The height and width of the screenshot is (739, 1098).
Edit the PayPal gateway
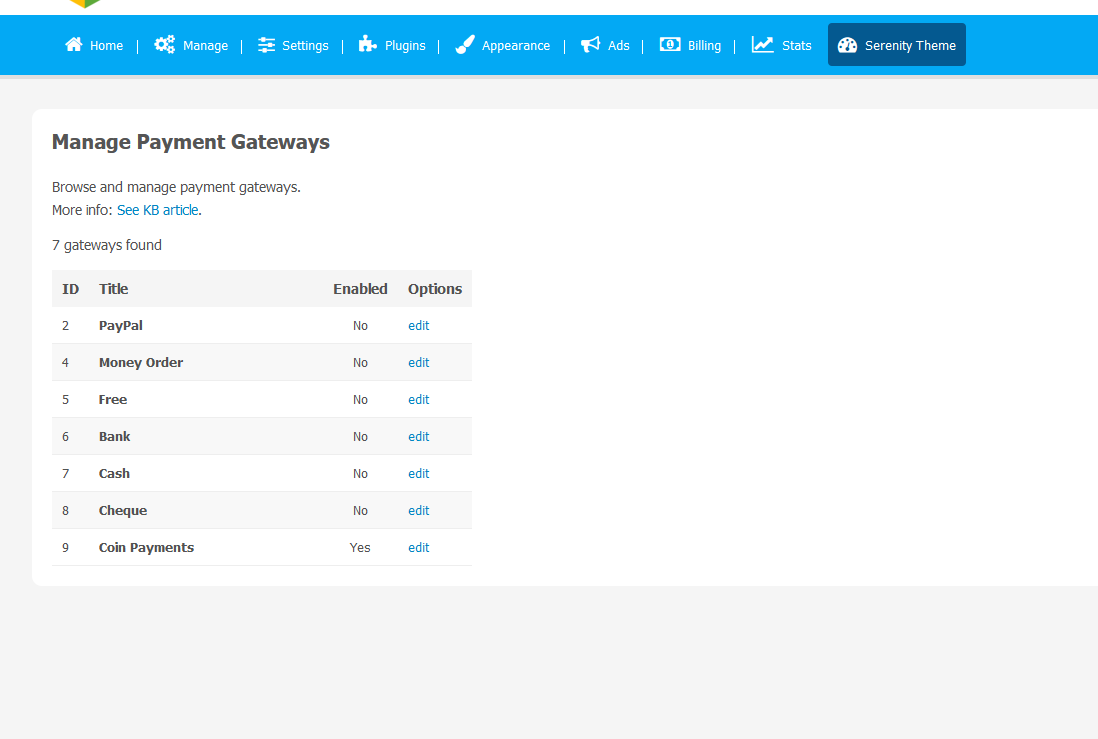pyautogui.click(x=418, y=326)
